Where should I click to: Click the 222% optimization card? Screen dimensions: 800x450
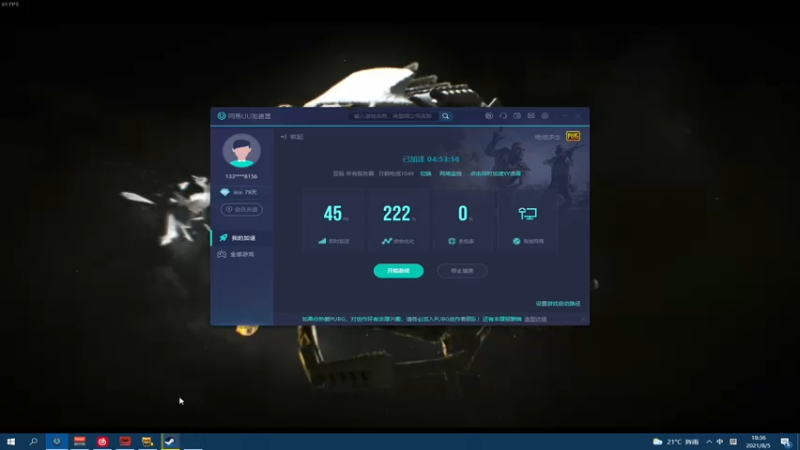[398, 220]
